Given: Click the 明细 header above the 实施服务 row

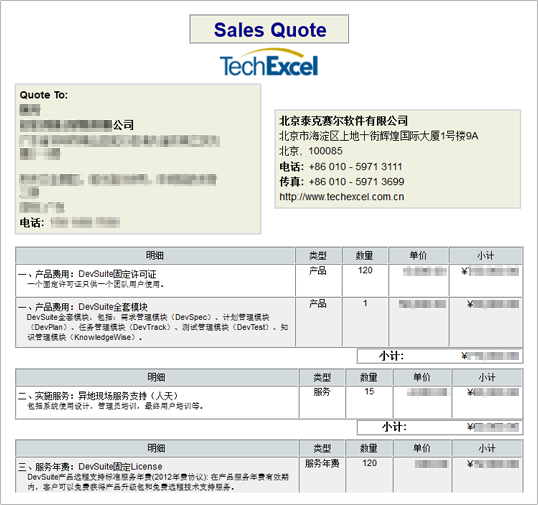Looking at the screenshot, I should (x=156, y=377).
